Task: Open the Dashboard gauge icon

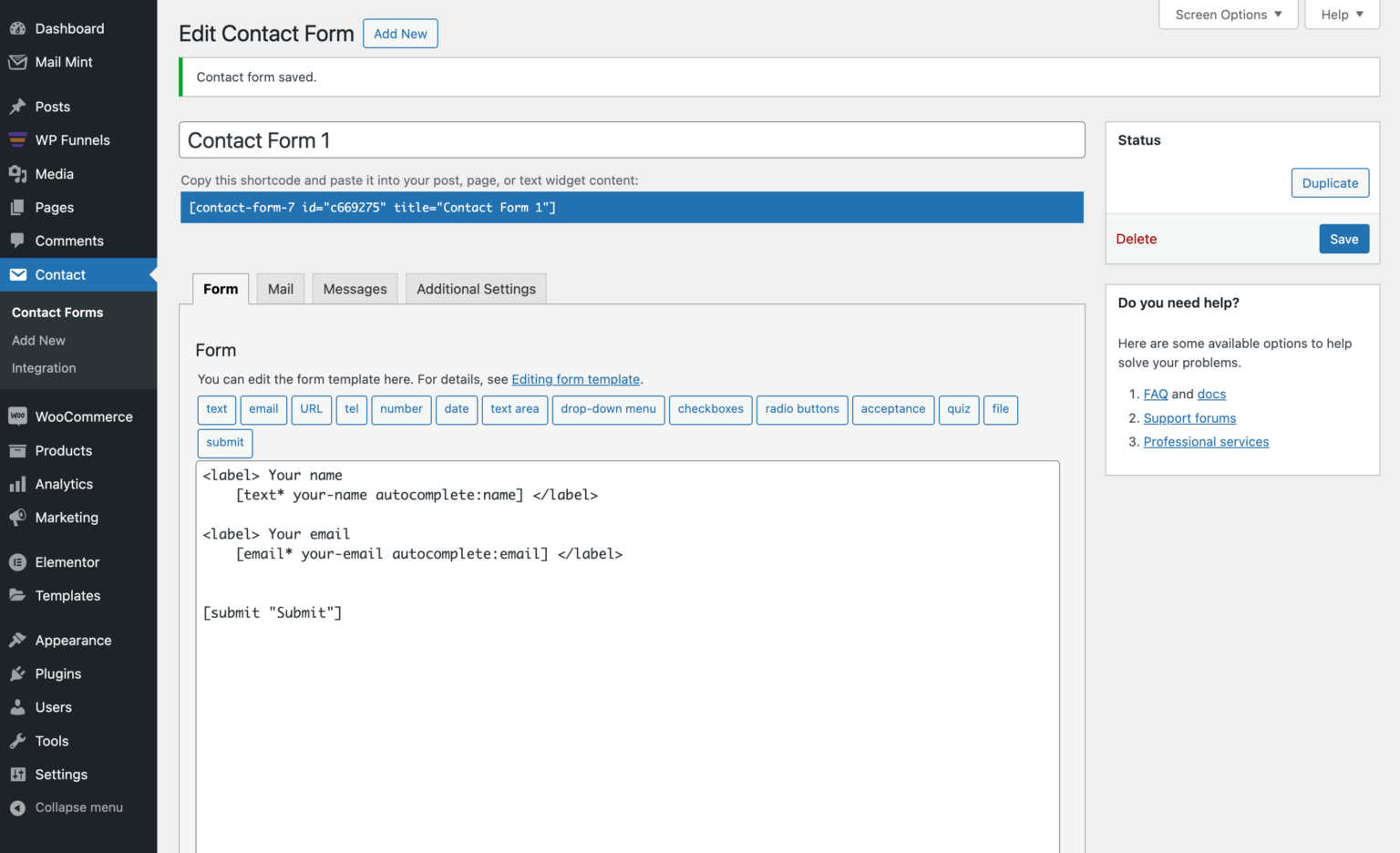Action: pyautogui.click(x=17, y=28)
